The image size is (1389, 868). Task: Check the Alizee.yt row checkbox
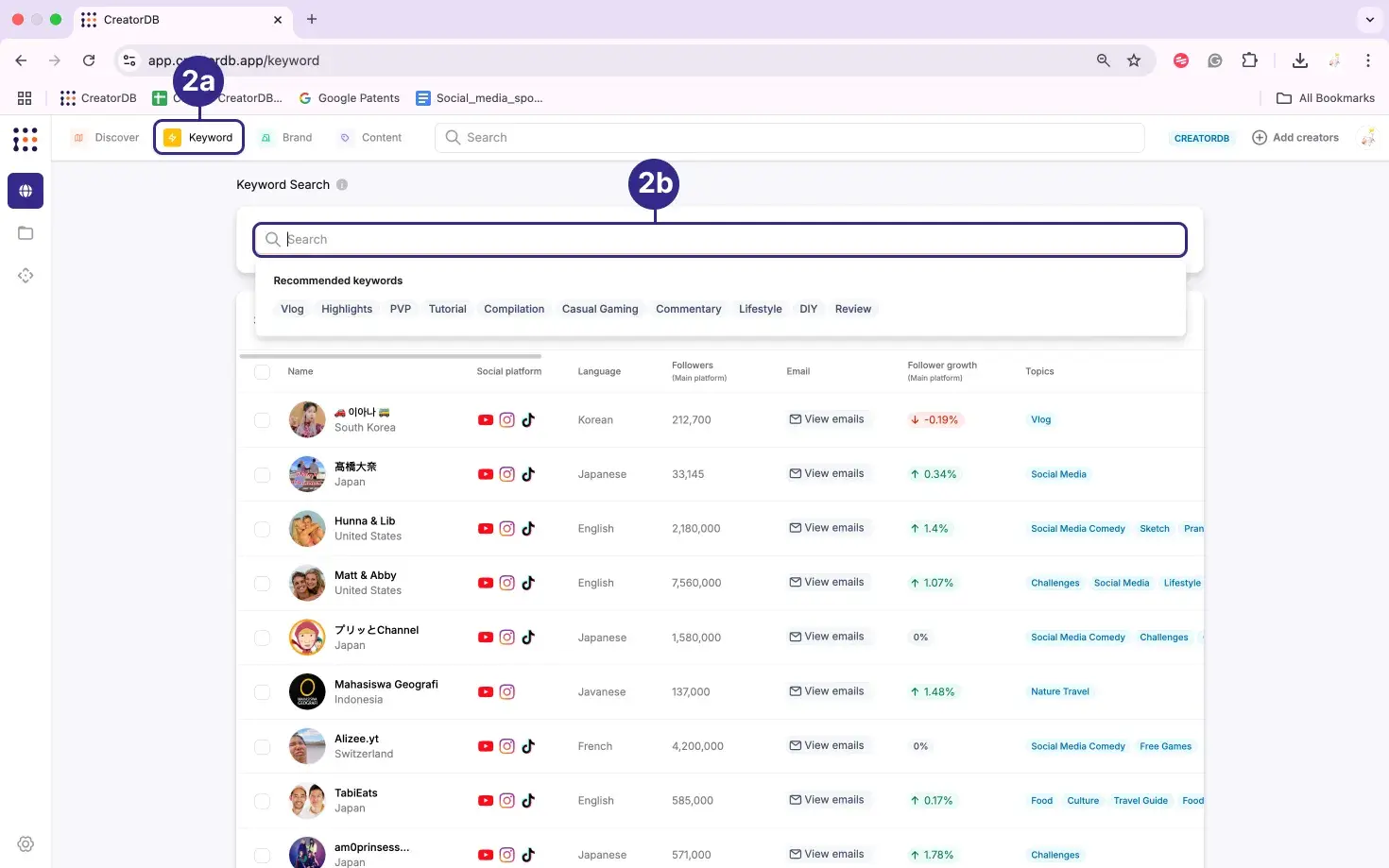[263, 747]
